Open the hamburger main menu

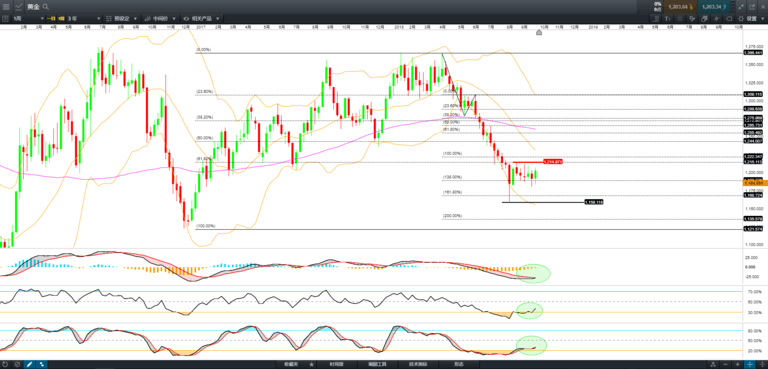point(6,7)
